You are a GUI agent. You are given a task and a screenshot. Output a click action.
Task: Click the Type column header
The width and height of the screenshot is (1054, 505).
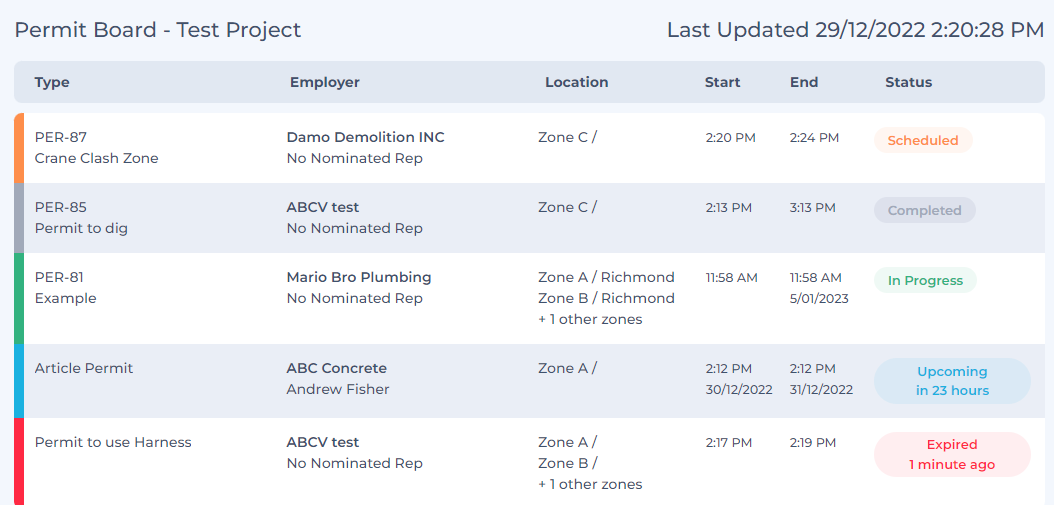click(x=52, y=82)
